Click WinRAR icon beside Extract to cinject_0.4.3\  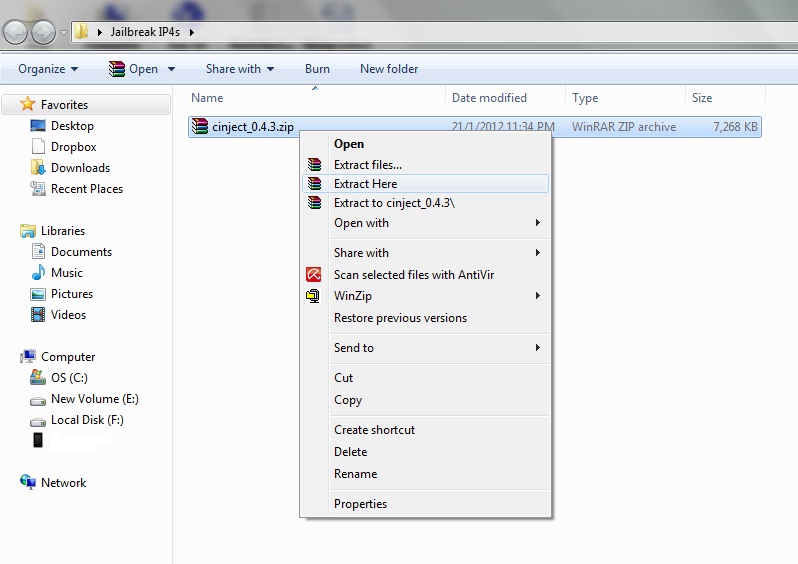(315, 203)
